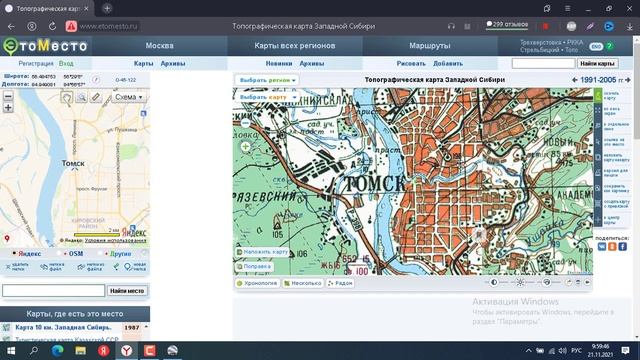The height and width of the screenshot is (360, 640).
Task: Open the Рядом tab
Action: pos(340,283)
